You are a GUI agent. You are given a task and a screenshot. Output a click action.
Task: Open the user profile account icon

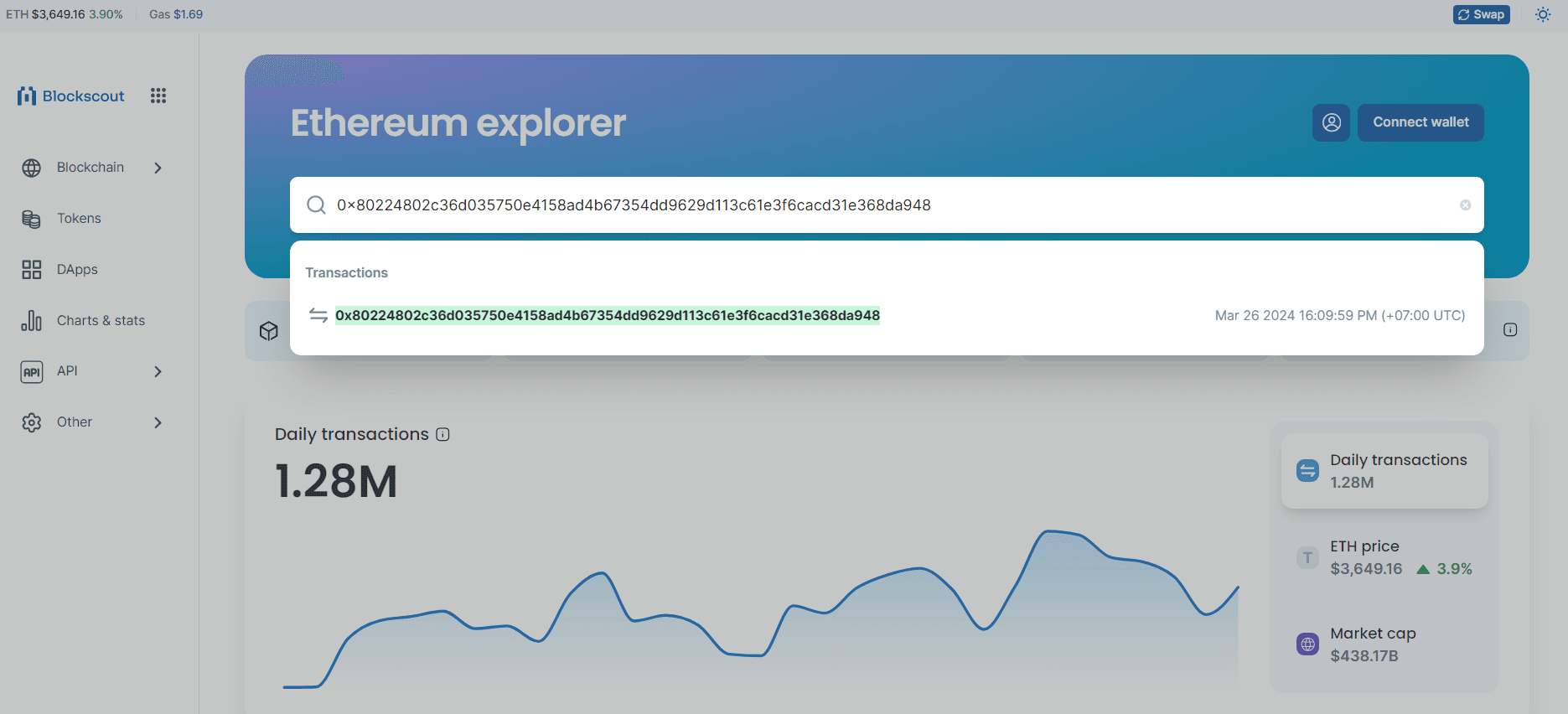coord(1331,122)
